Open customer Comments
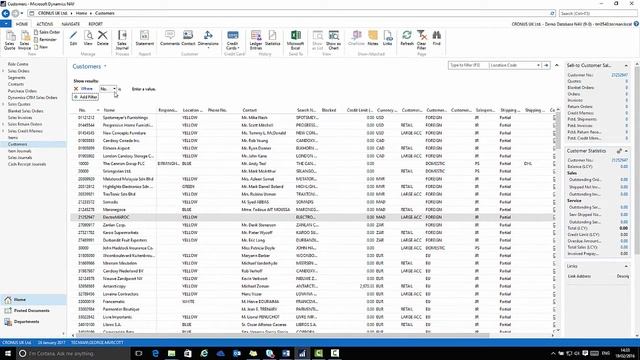The image size is (640, 360). [x=170, y=38]
